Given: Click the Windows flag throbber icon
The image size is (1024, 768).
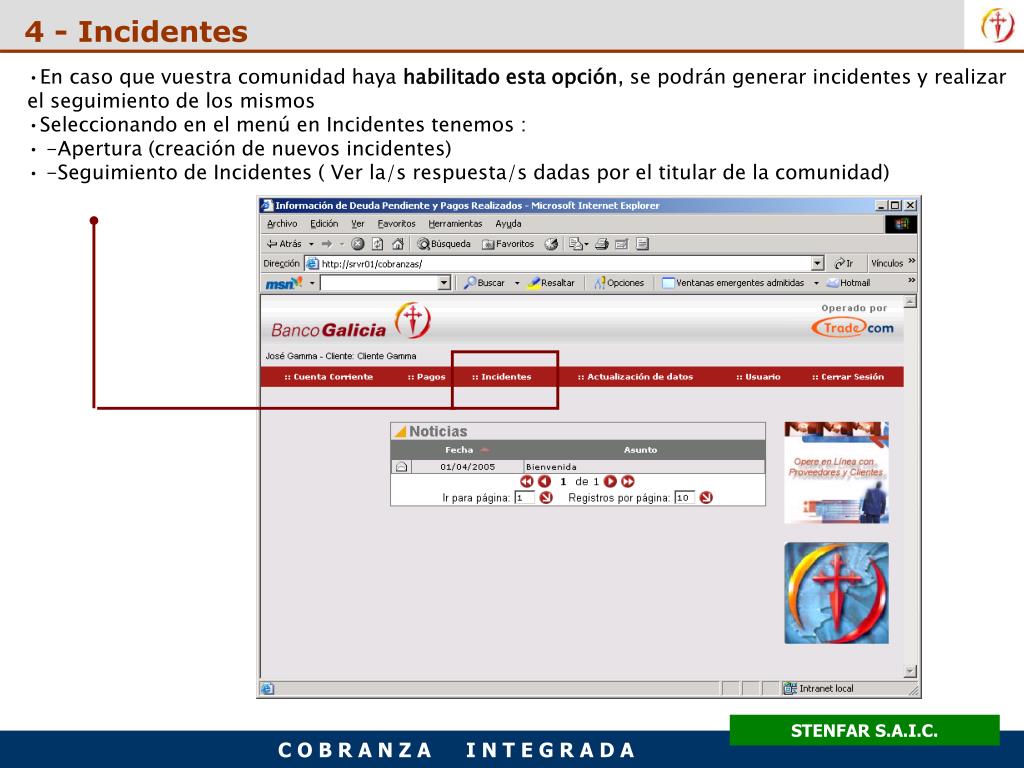Looking at the screenshot, I should pos(901,224).
